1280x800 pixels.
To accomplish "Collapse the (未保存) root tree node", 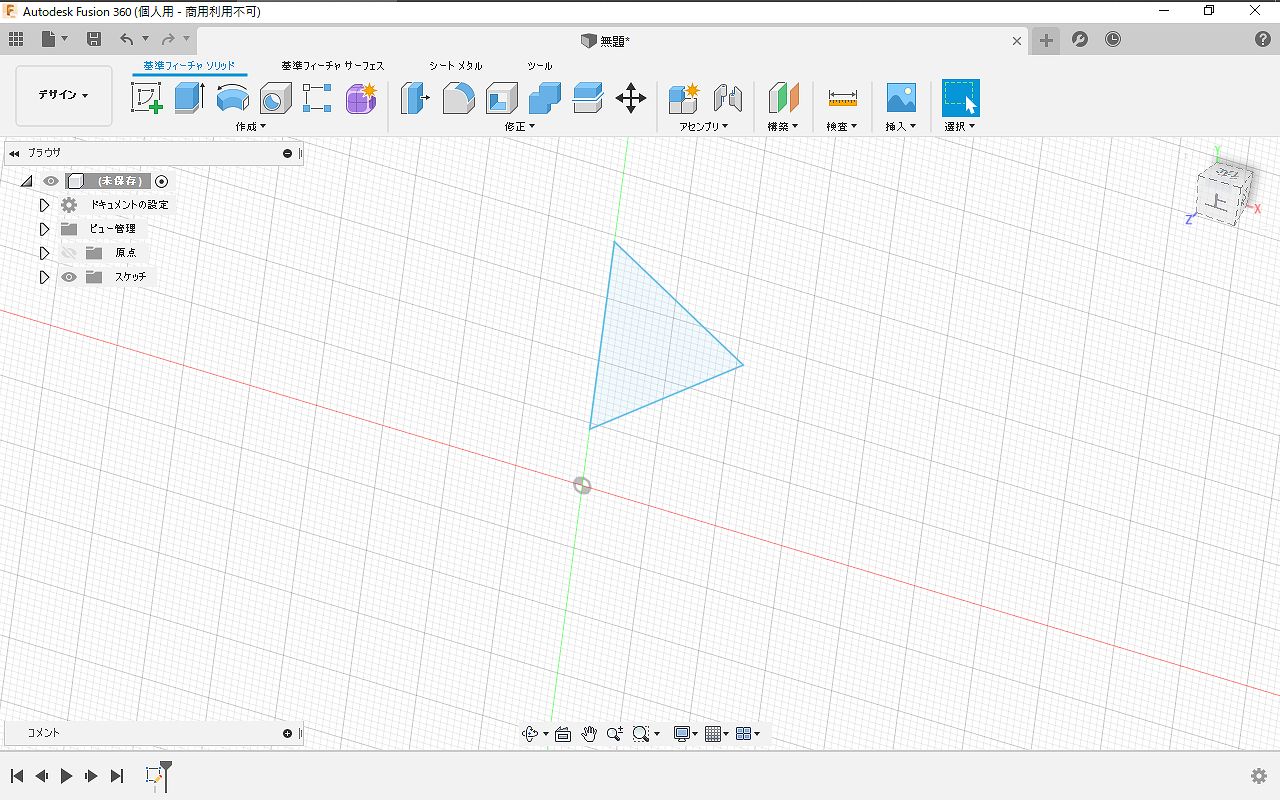I will coord(26,181).
